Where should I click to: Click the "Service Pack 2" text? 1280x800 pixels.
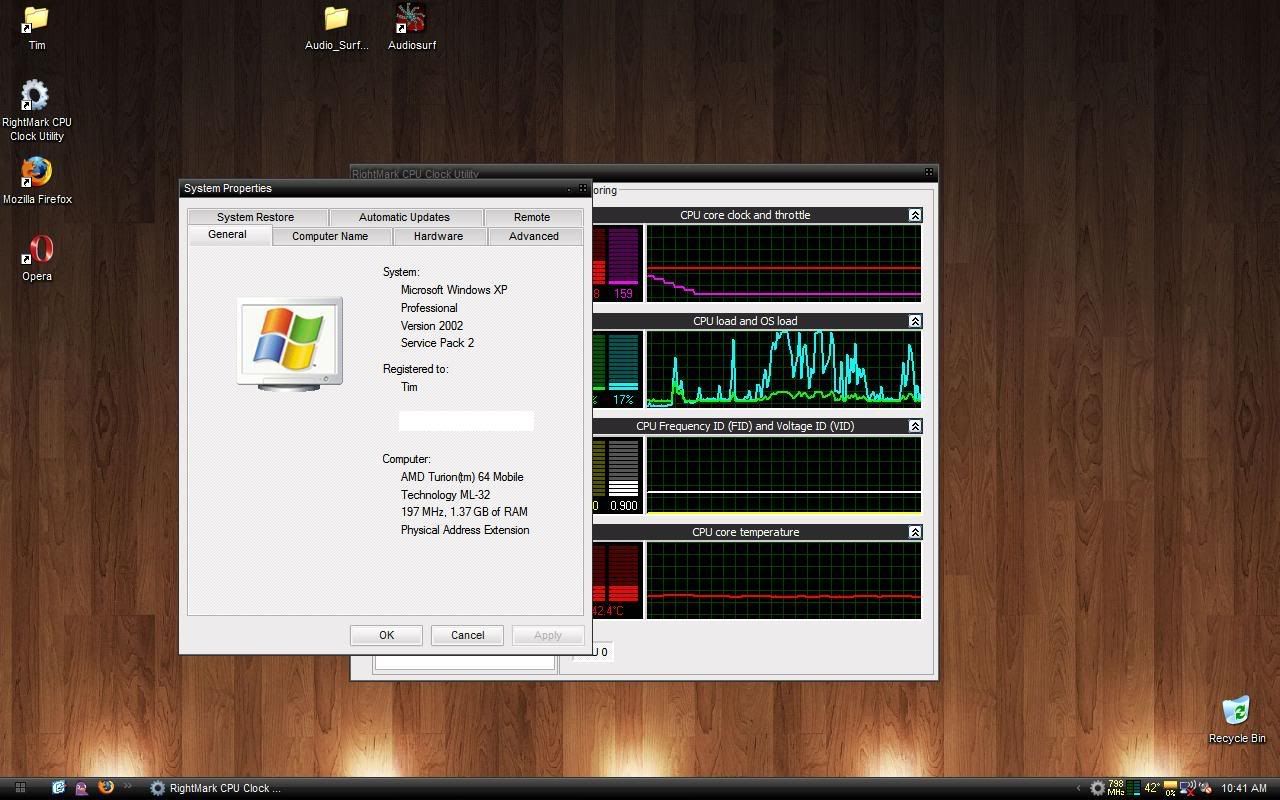(437, 343)
